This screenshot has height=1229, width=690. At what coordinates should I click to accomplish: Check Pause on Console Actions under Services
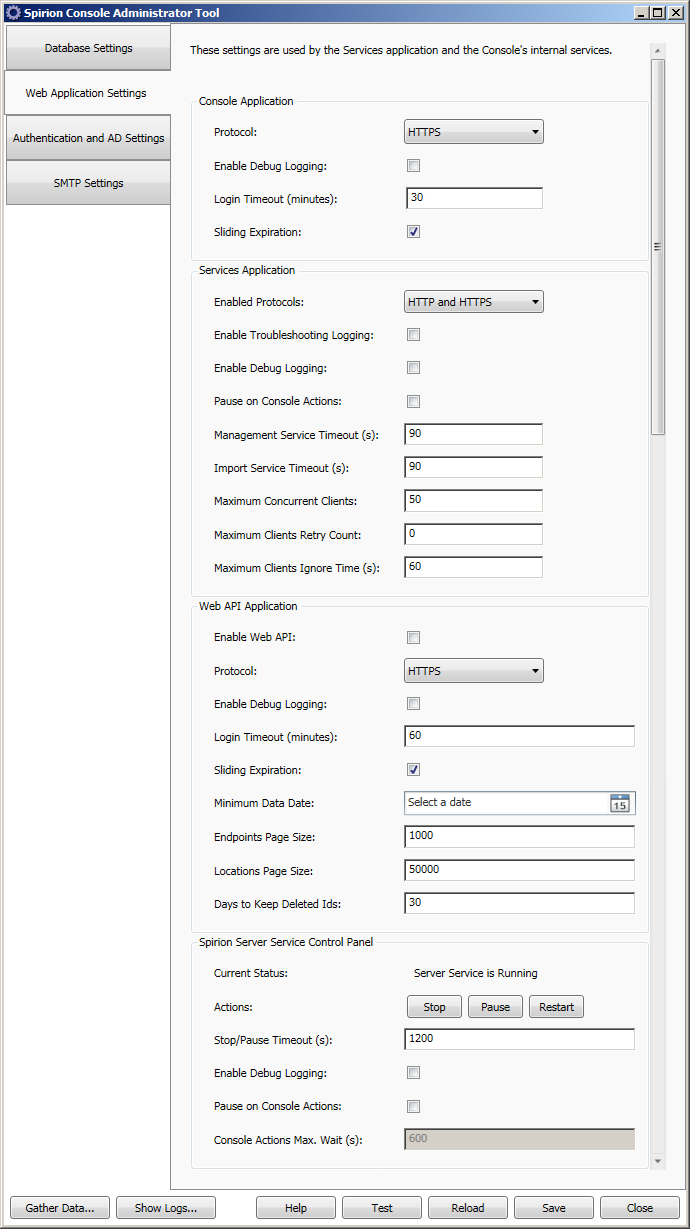pyautogui.click(x=413, y=402)
